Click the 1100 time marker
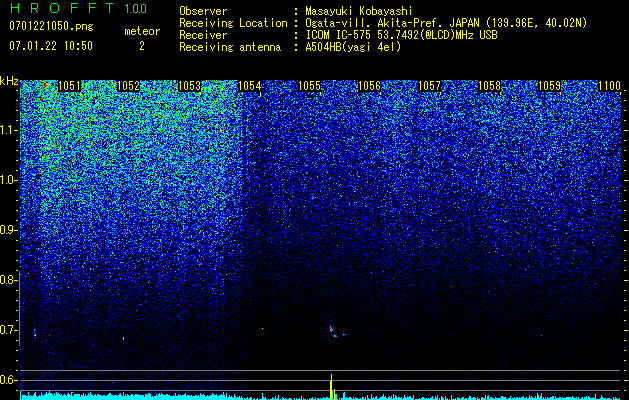Screen dimensions: 629x400 coord(609,86)
